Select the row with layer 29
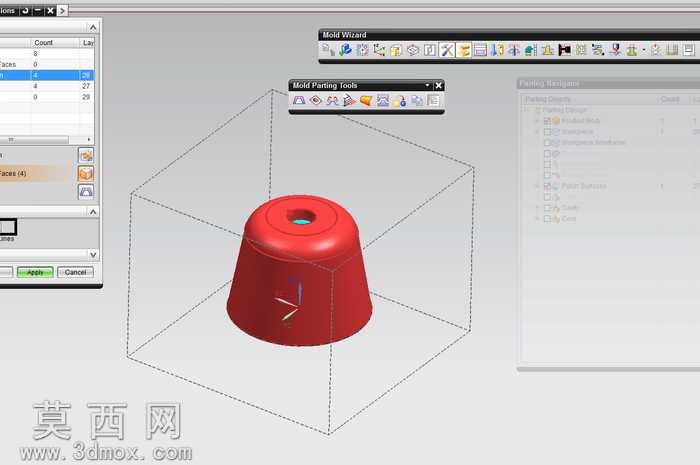The image size is (700, 465). (x=47, y=97)
